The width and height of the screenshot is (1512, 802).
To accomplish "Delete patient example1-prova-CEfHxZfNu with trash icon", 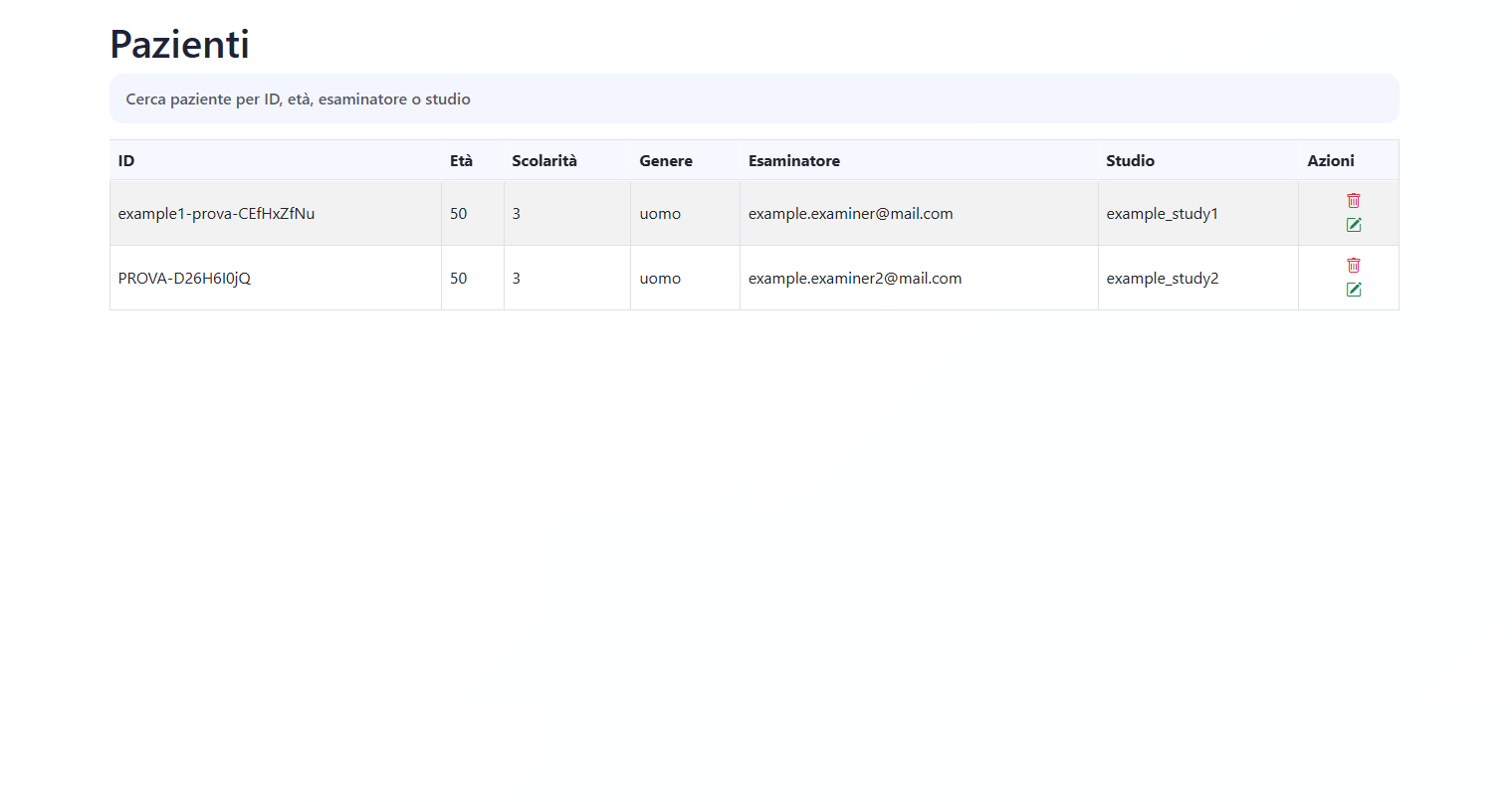I will [x=1353, y=201].
